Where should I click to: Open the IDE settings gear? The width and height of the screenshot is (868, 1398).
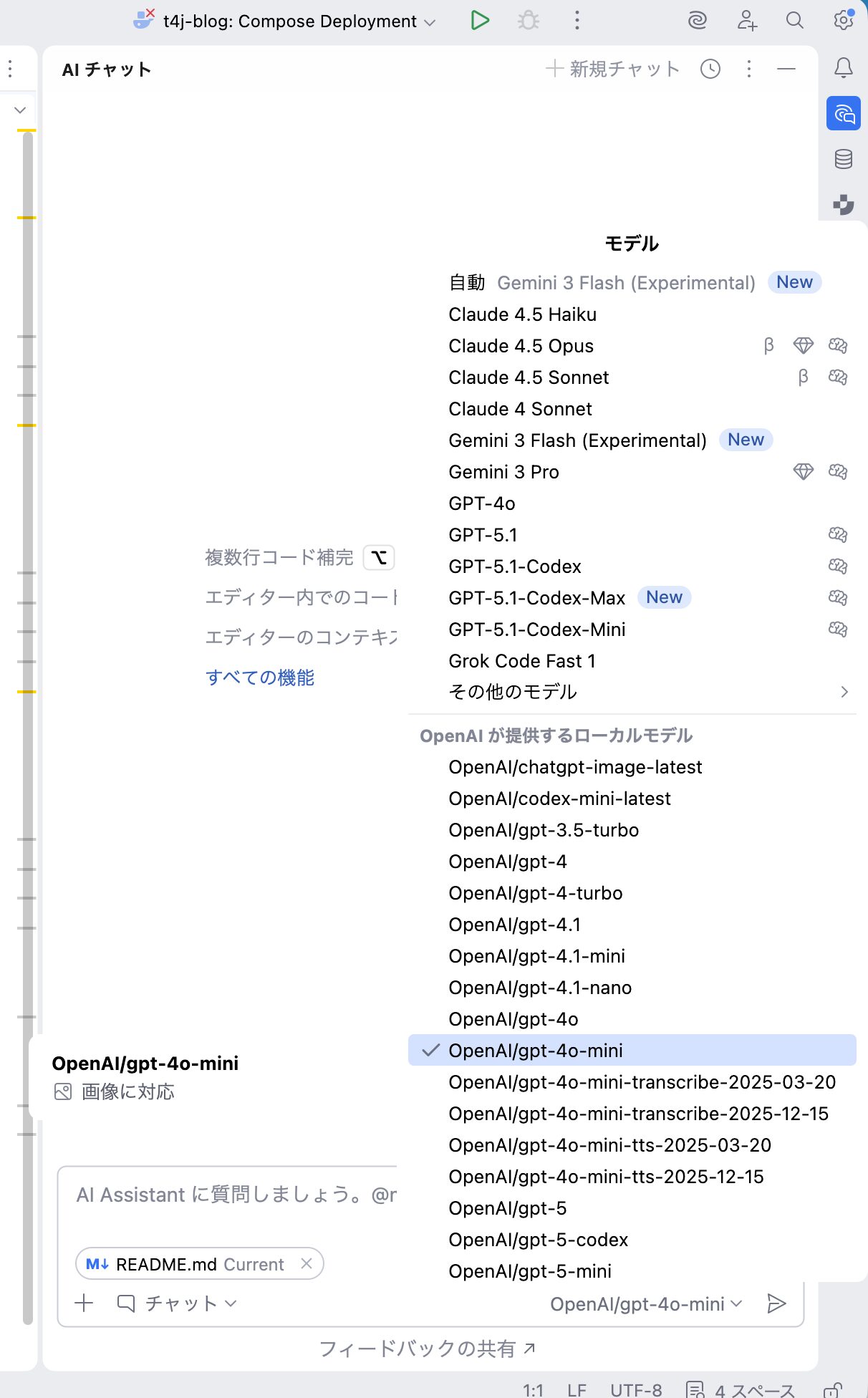(x=843, y=21)
